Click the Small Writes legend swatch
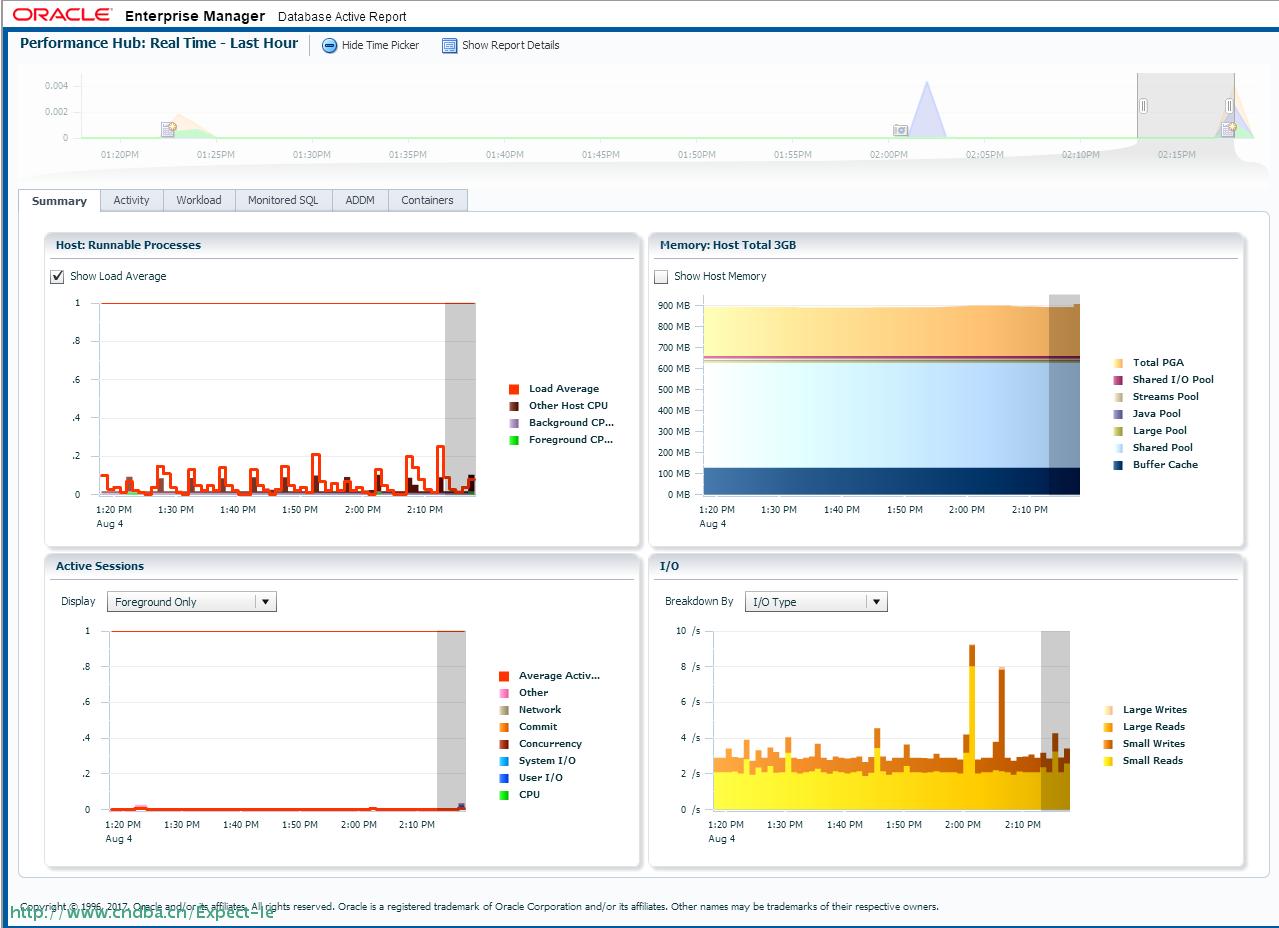Image resolution: width=1279 pixels, height=928 pixels. pyautogui.click(x=1108, y=744)
